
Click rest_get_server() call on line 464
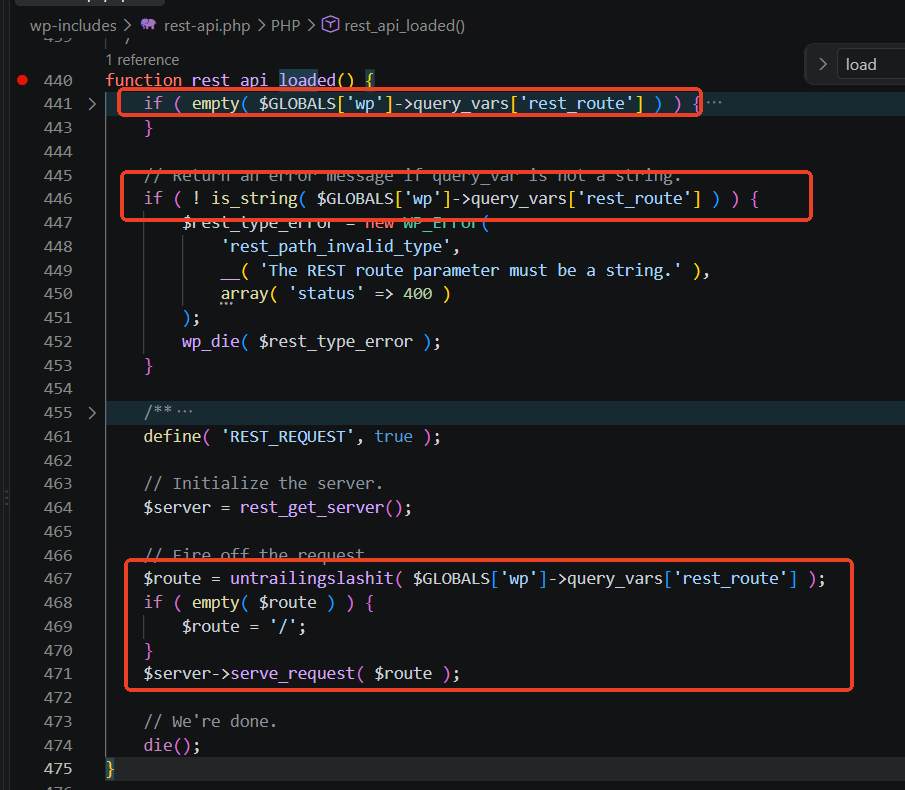point(321,508)
